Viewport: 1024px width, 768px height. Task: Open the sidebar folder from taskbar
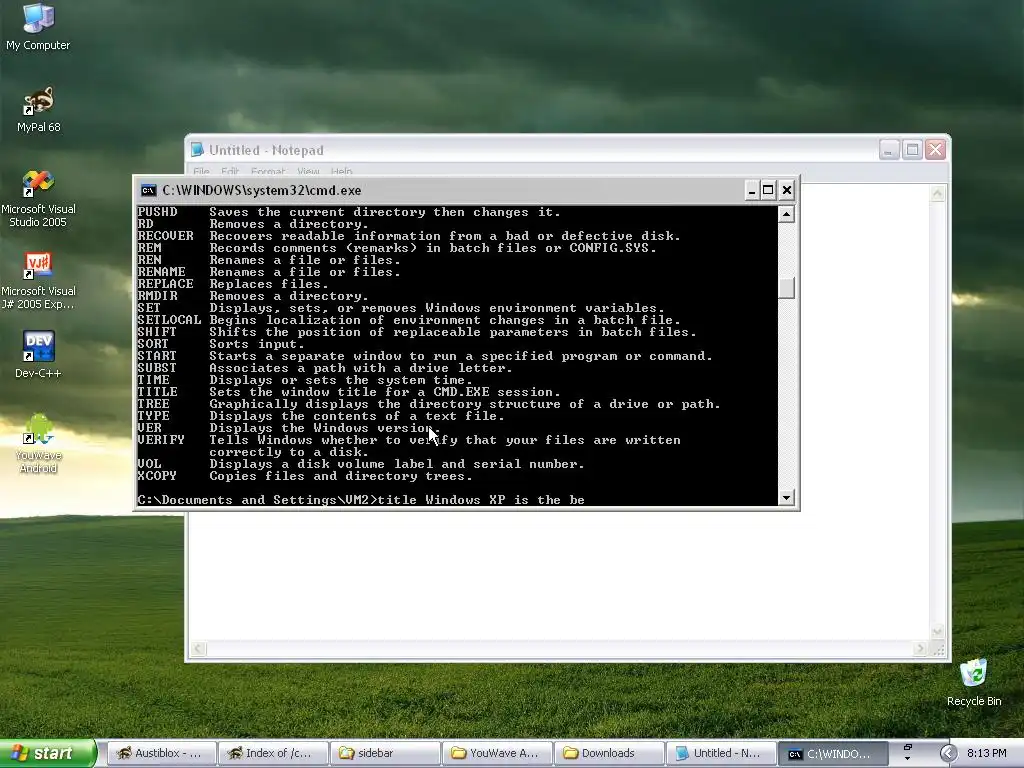tap(384, 753)
